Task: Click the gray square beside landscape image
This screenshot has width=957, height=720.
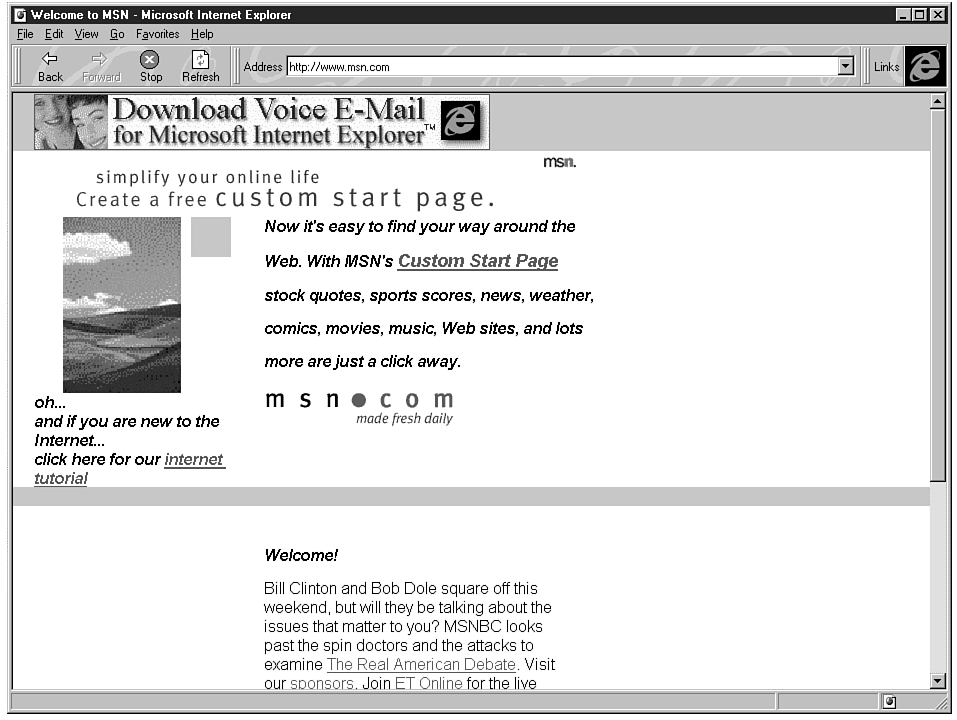Action: tap(211, 237)
